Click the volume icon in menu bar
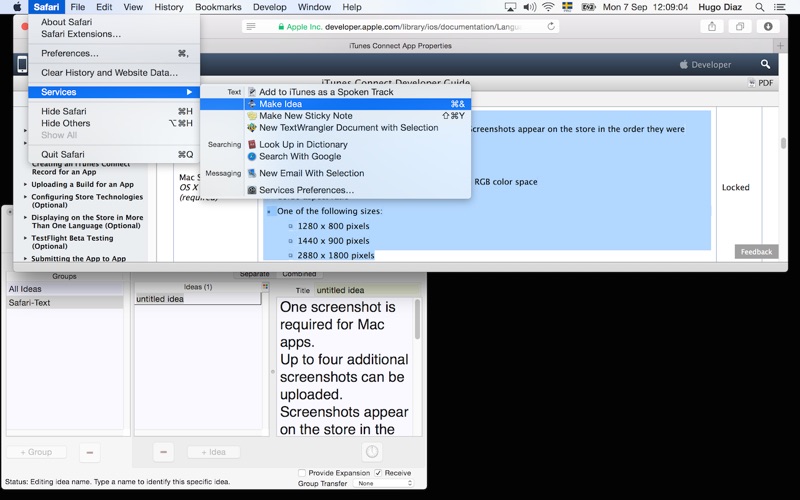The width and height of the screenshot is (800, 500). click(530, 7)
